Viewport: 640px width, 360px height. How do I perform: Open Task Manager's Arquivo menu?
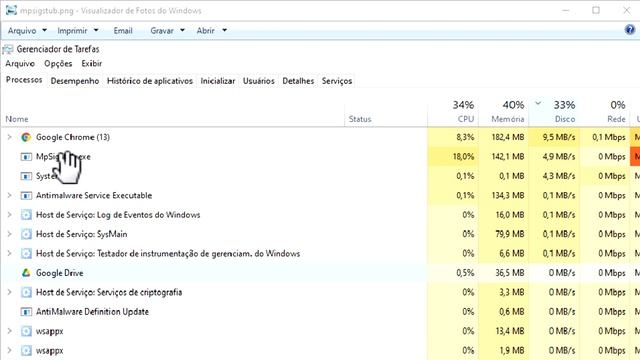tap(20, 64)
